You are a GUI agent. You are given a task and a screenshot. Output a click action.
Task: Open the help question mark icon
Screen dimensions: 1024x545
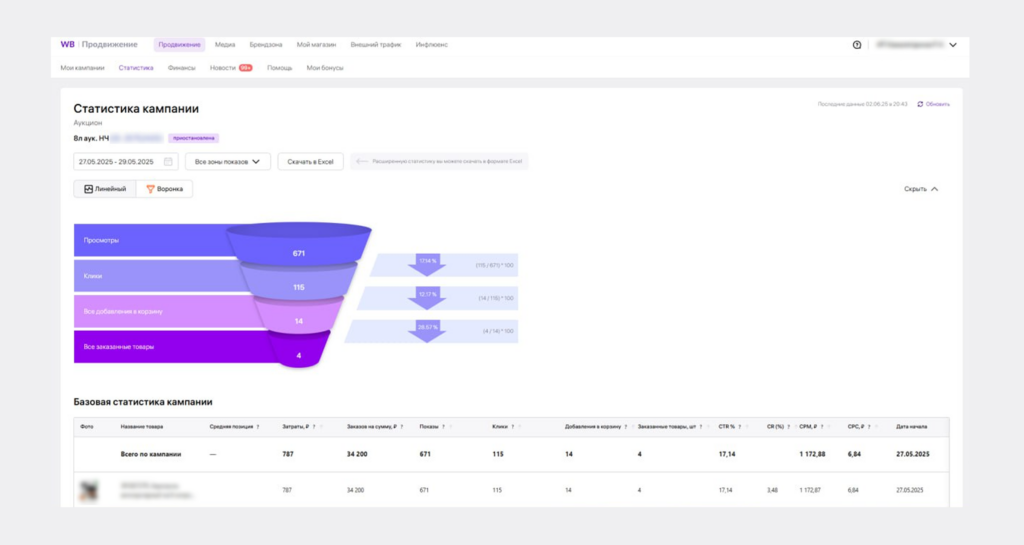[x=857, y=45]
